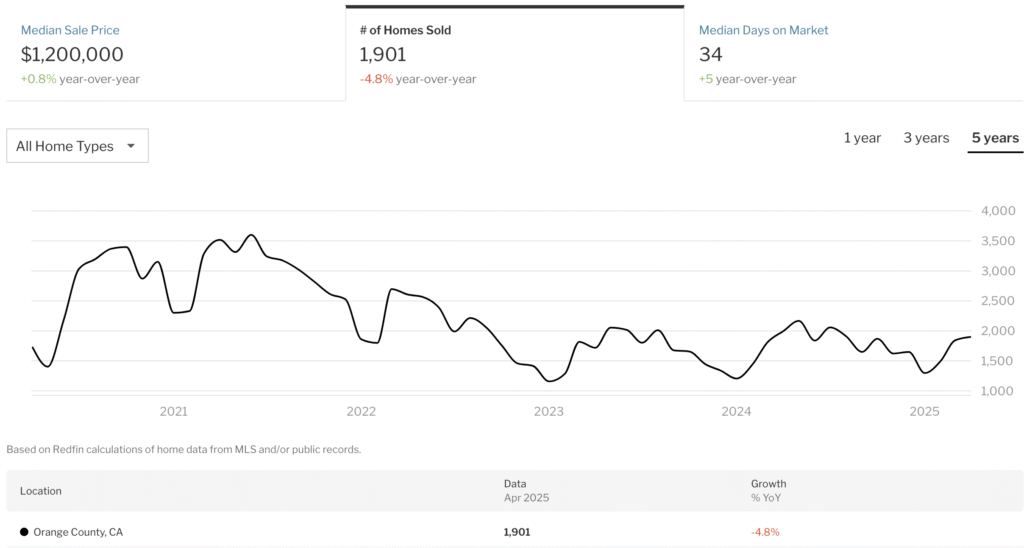Screen dimensions: 1024x548
Task: Click the Data Apr 2025 column header
Action: point(526,490)
